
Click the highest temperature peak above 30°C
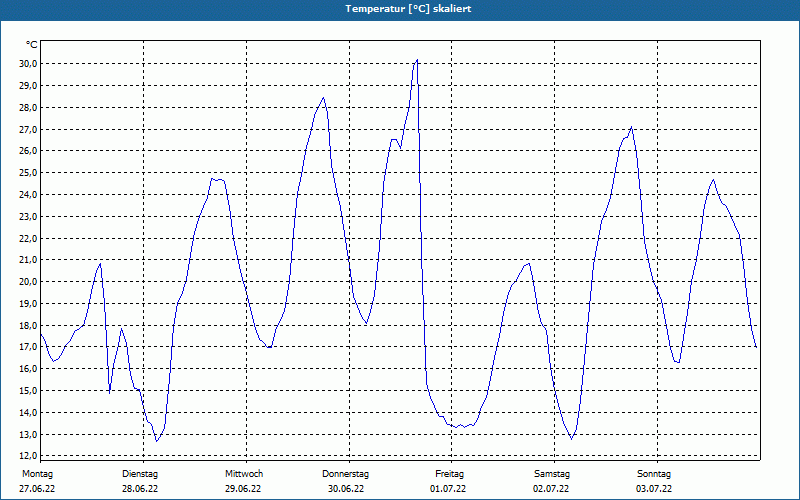tap(417, 60)
